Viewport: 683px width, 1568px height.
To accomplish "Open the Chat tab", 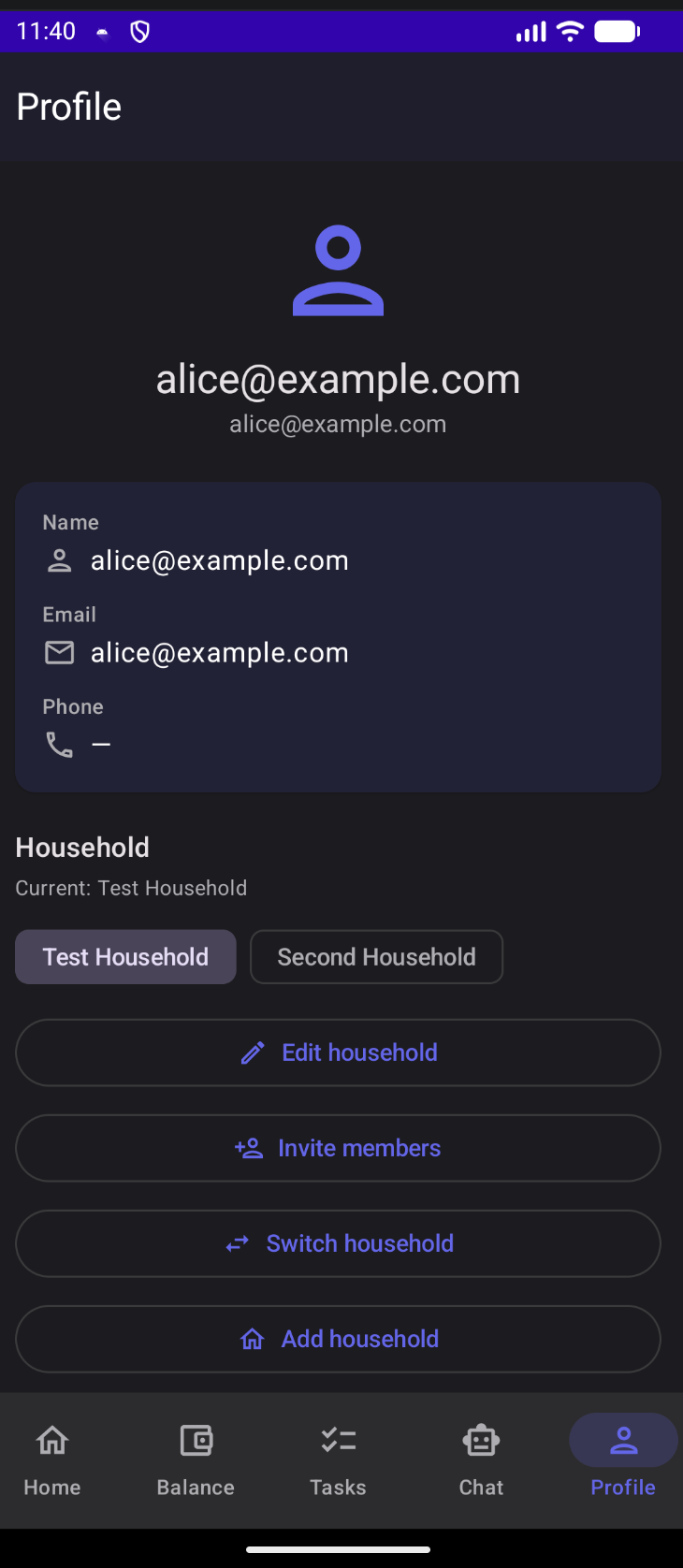I will [481, 1459].
